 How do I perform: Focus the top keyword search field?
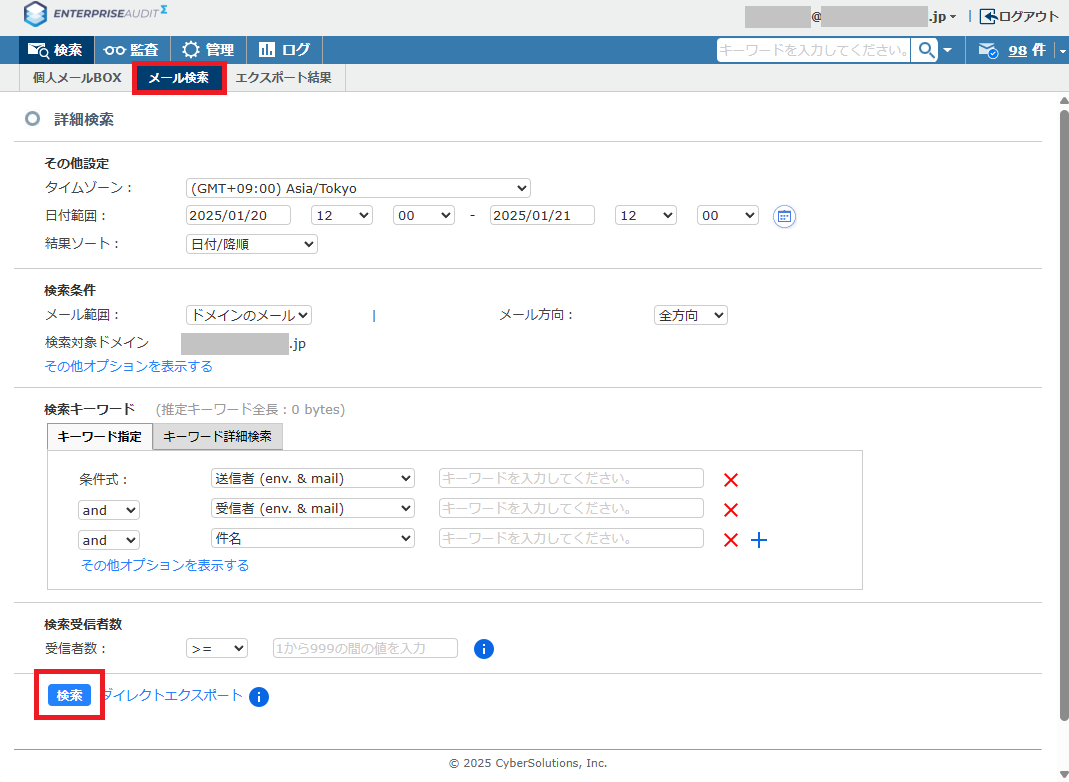click(x=813, y=50)
